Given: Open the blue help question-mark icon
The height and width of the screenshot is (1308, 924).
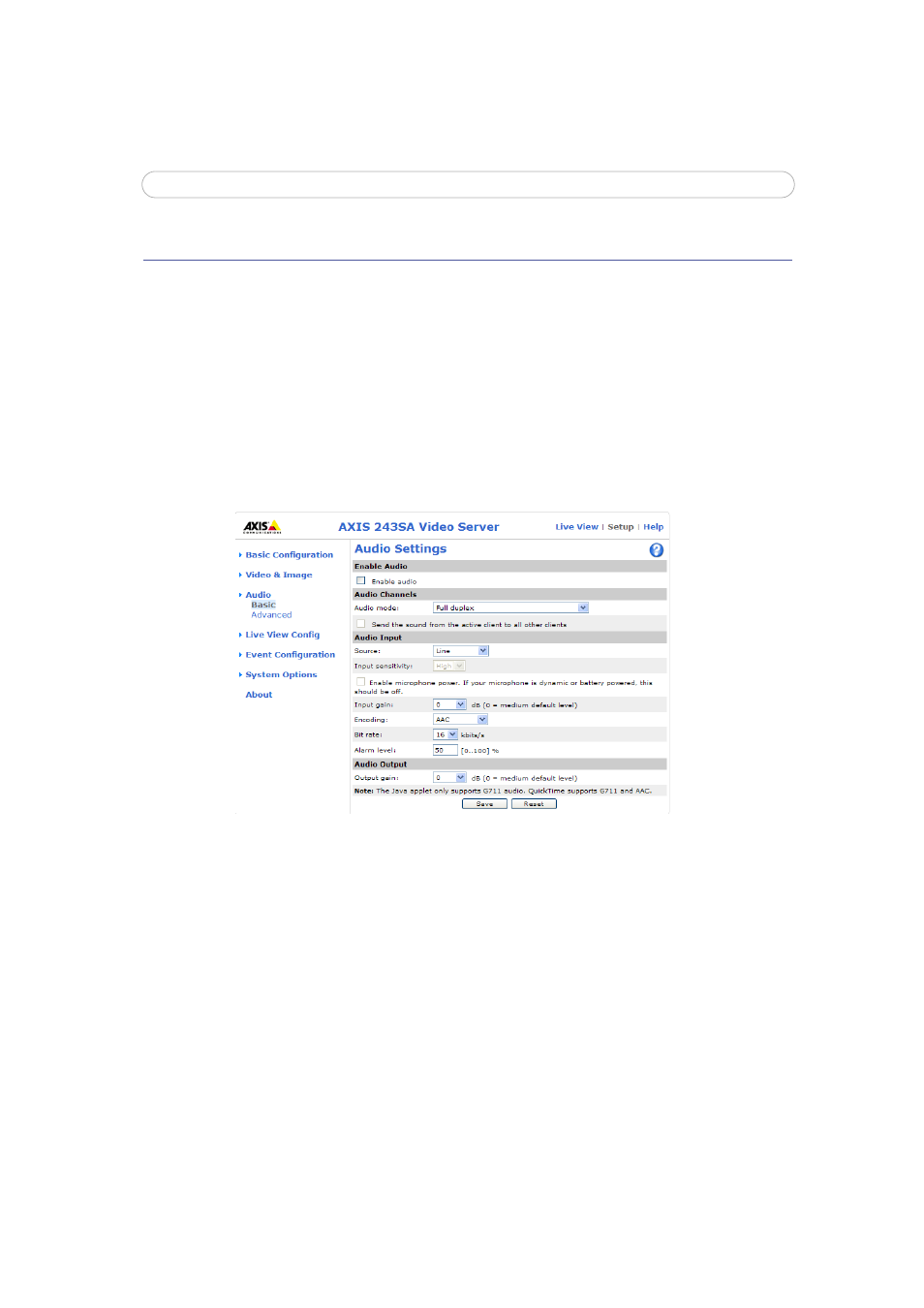Looking at the screenshot, I should tap(657, 550).
